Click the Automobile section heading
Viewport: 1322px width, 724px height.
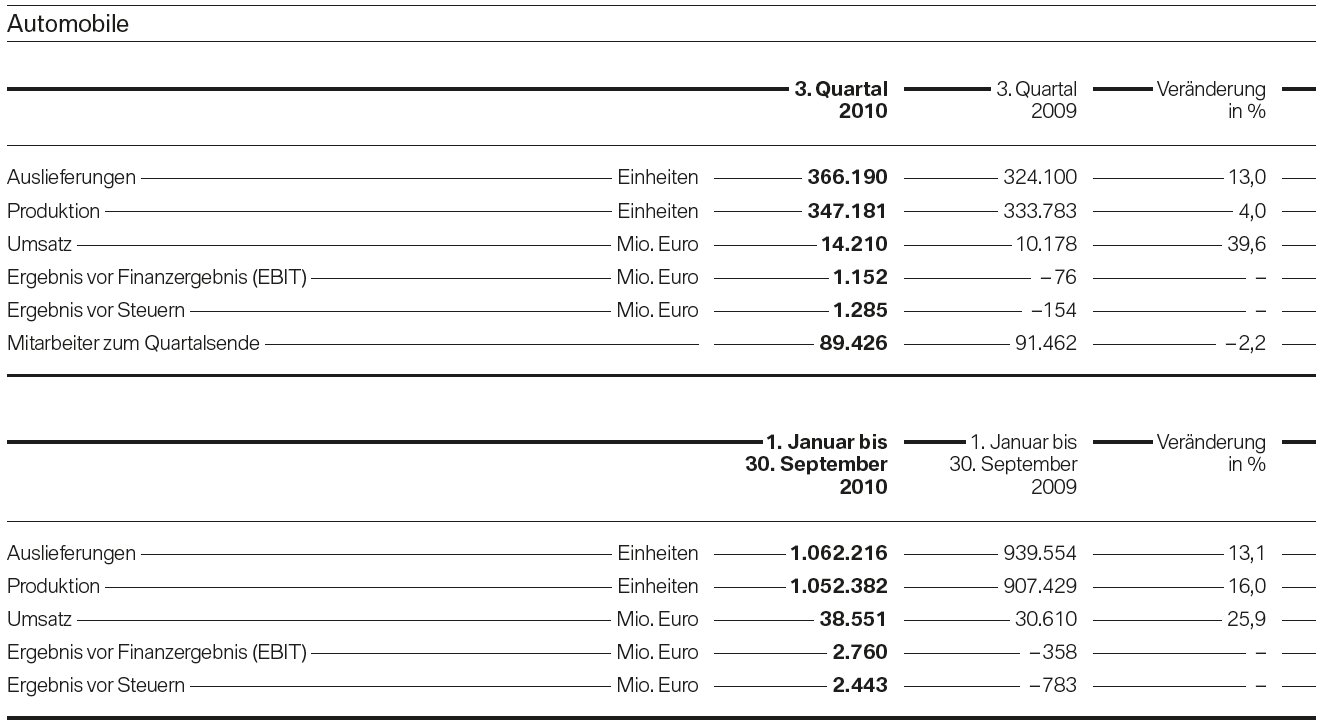(68, 25)
